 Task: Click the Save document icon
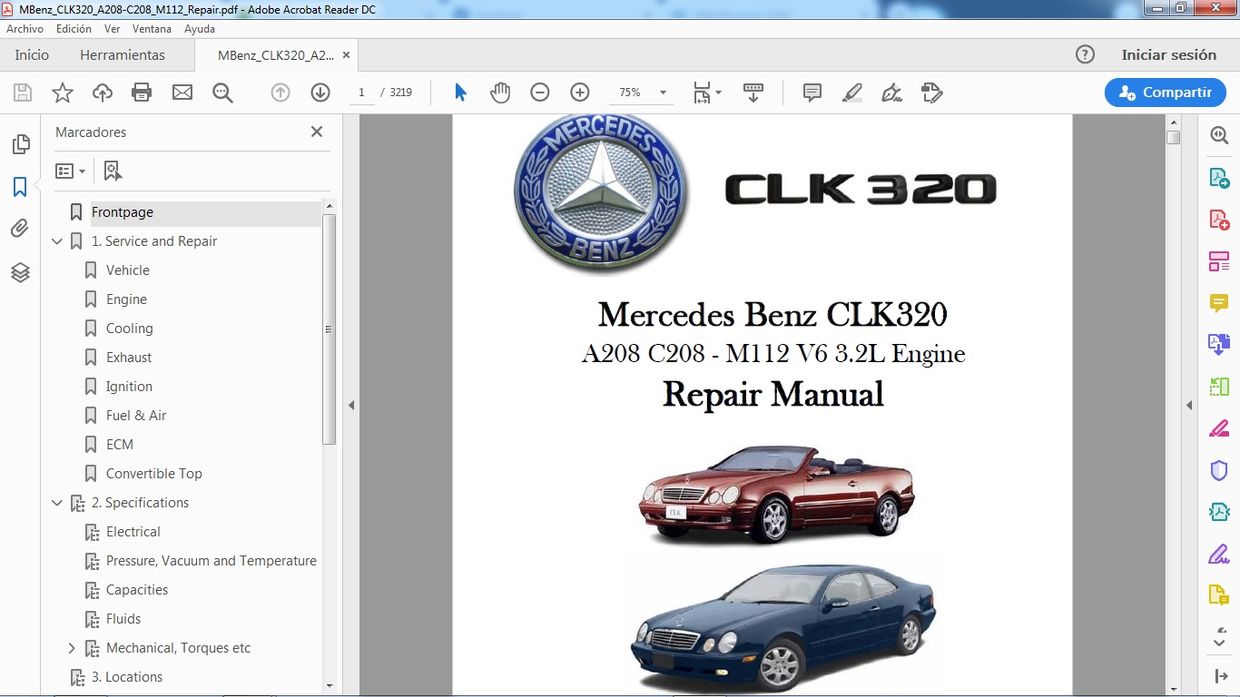point(21,92)
